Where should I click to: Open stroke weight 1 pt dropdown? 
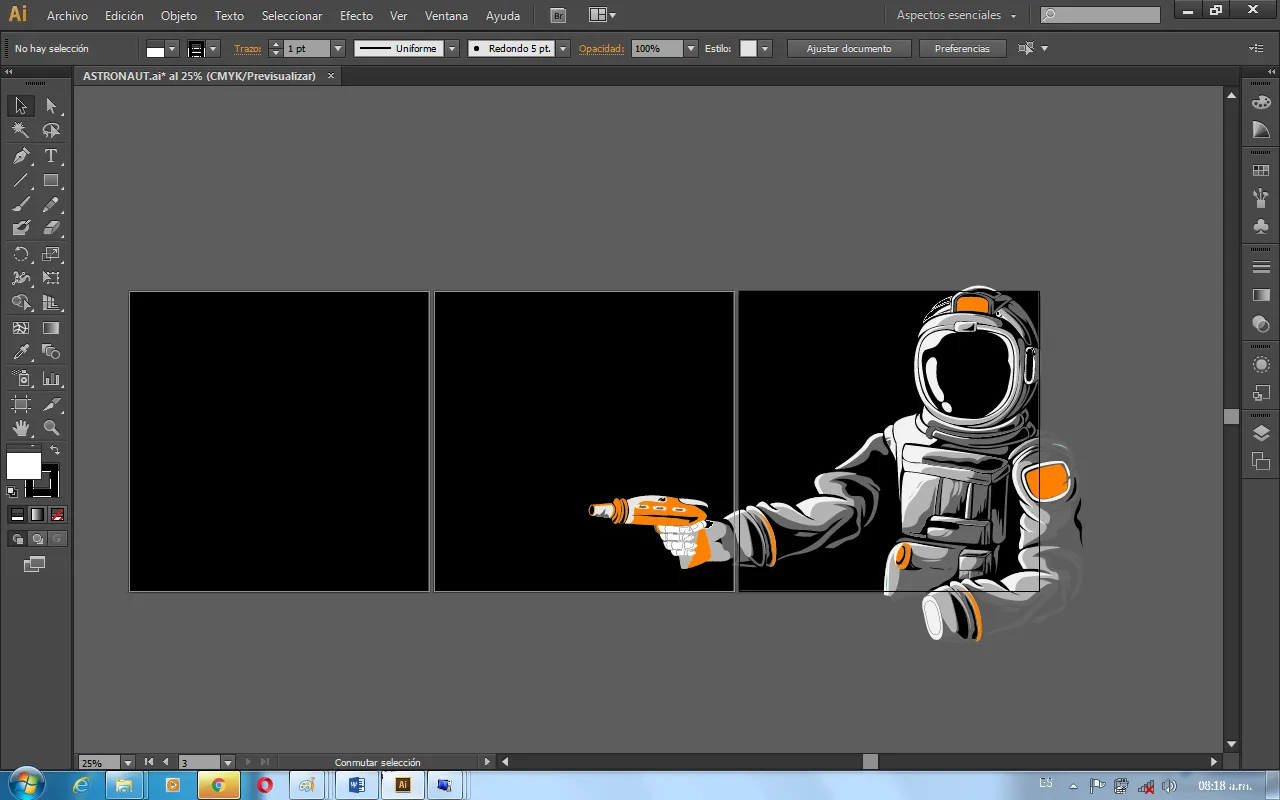pos(338,49)
